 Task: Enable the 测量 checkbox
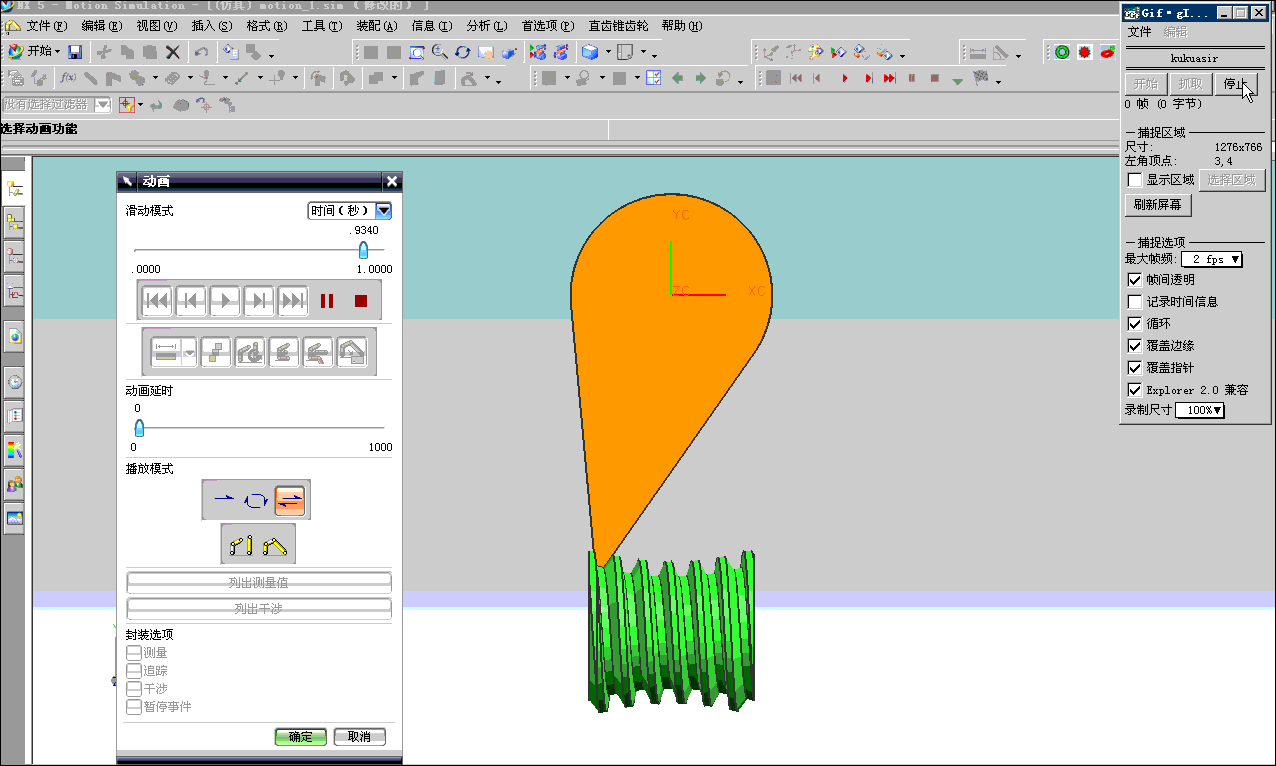[134, 653]
